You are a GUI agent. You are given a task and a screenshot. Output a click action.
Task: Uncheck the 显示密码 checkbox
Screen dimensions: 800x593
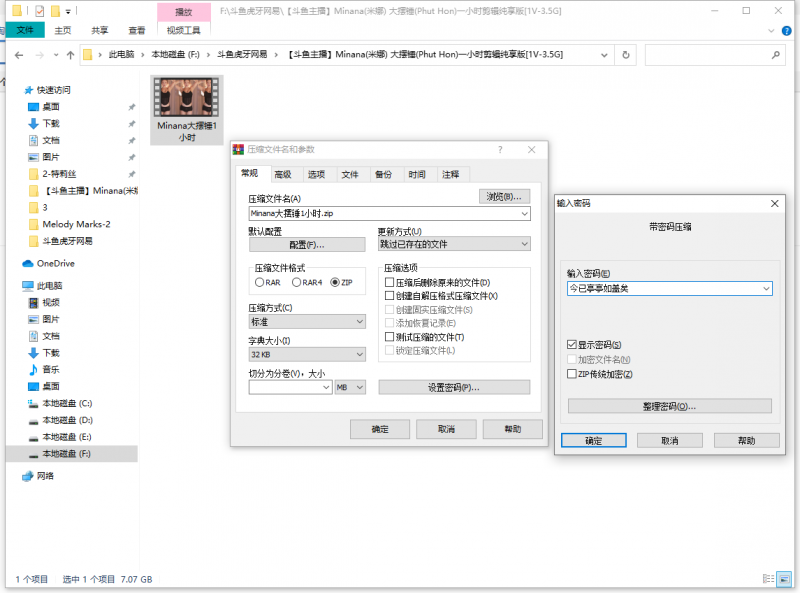click(x=572, y=344)
